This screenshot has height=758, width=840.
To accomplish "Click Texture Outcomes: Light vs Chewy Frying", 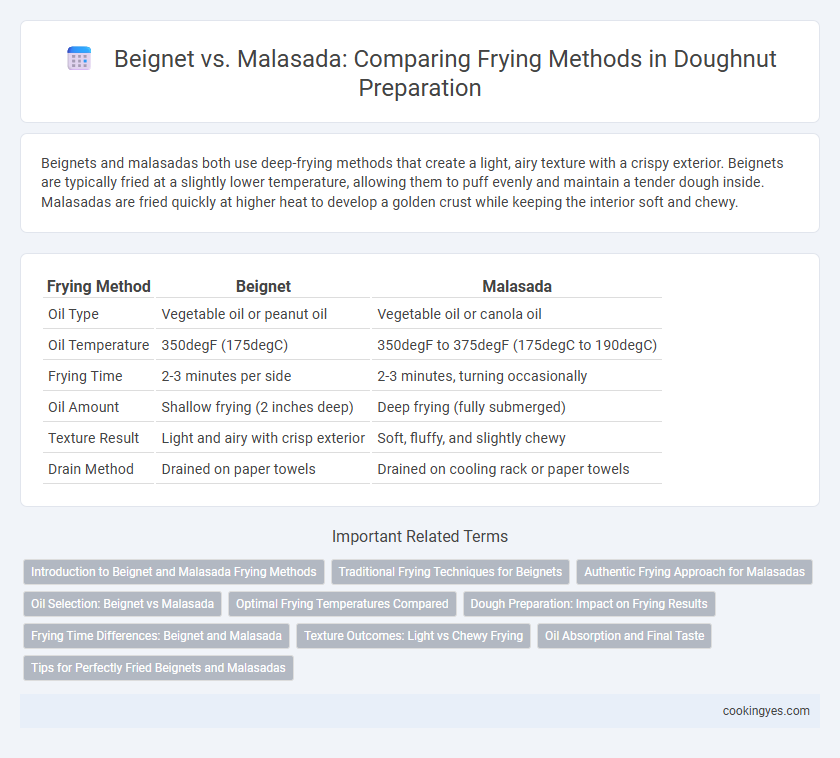I will pos(413,636).
